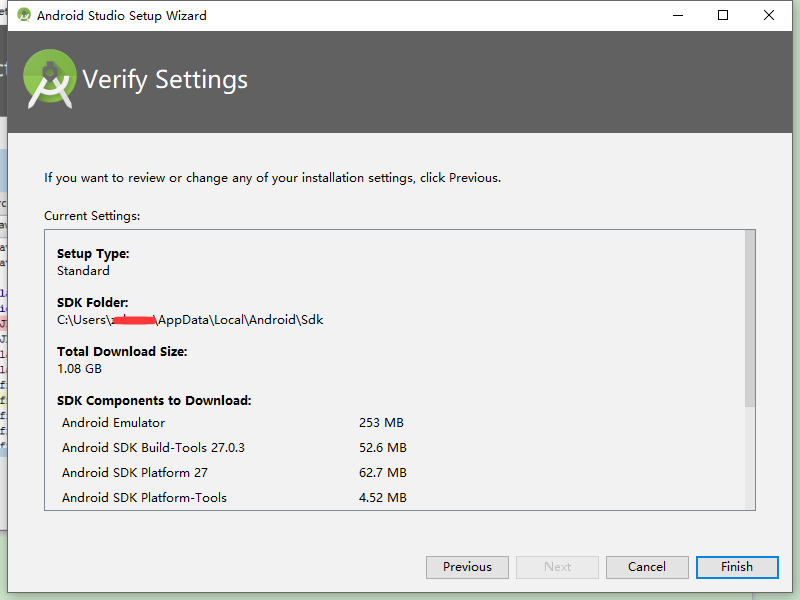
Task: Cancel the setup wizard
Action: [647, 567]
